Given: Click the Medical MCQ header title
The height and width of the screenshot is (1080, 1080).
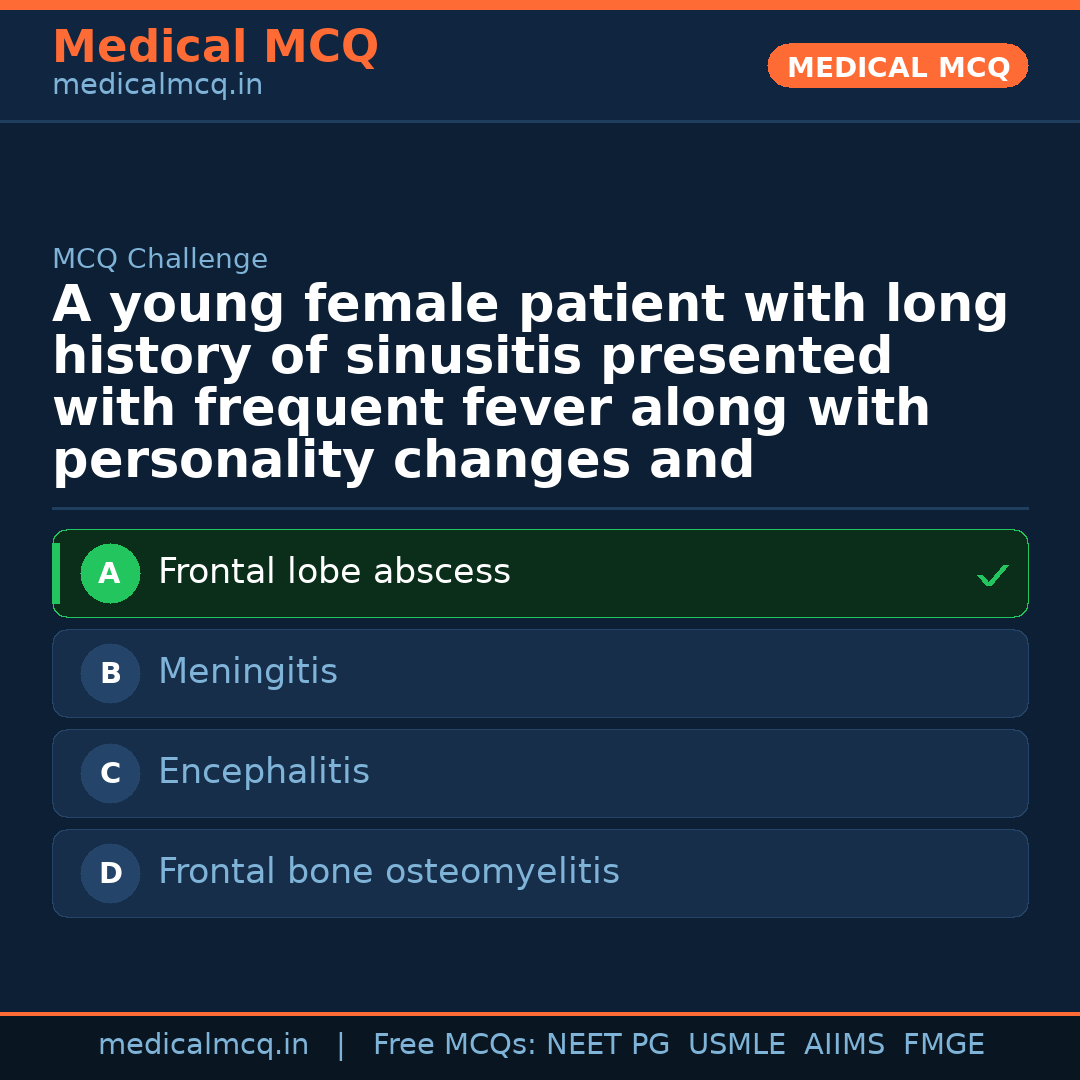Looking at the screenshot, I should coord(215,47).
